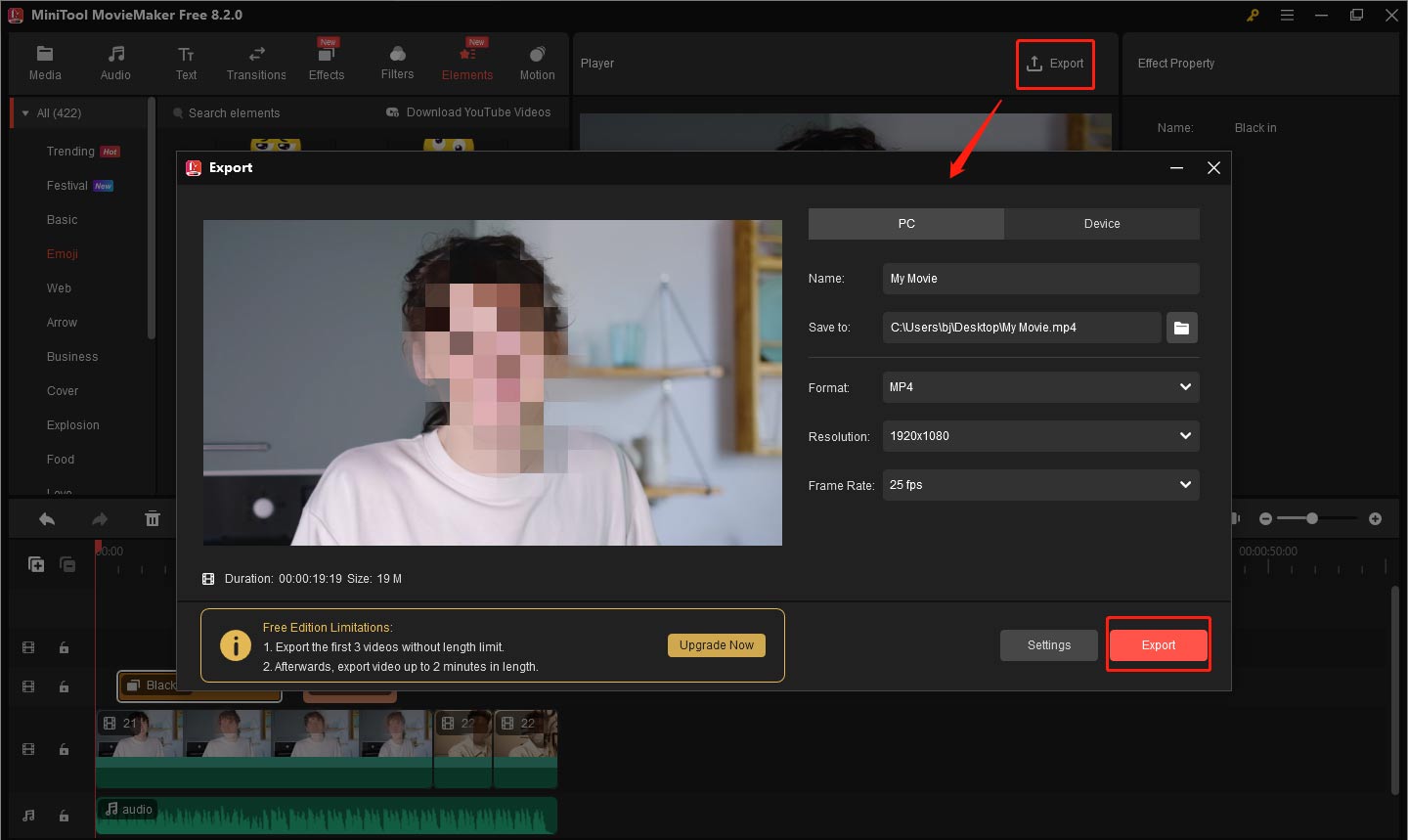Open the Media tab
This screenshot has height=840, width=1408.
tap(45, 64)
